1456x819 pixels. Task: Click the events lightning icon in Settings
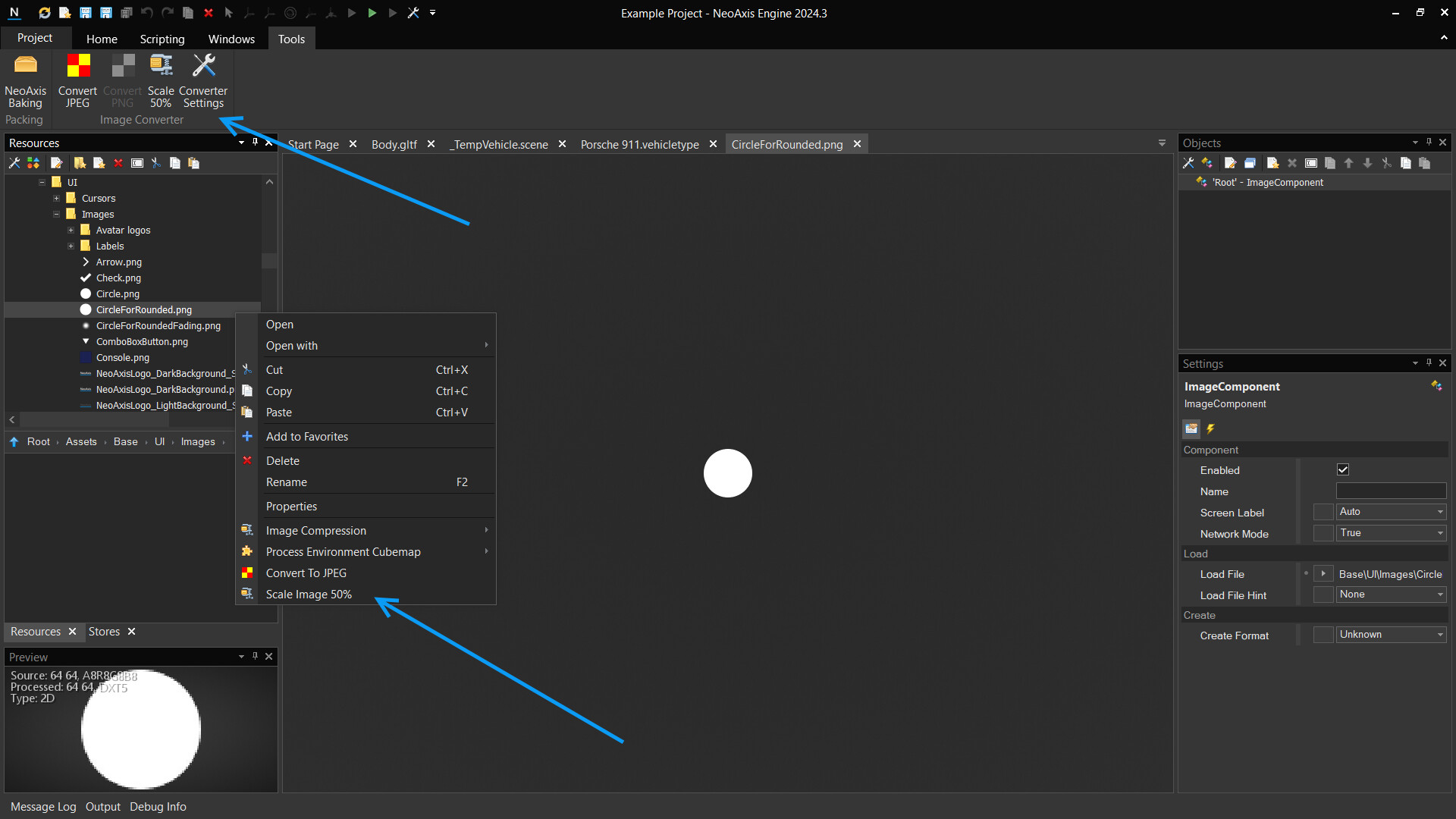[x=1210, y=429]
